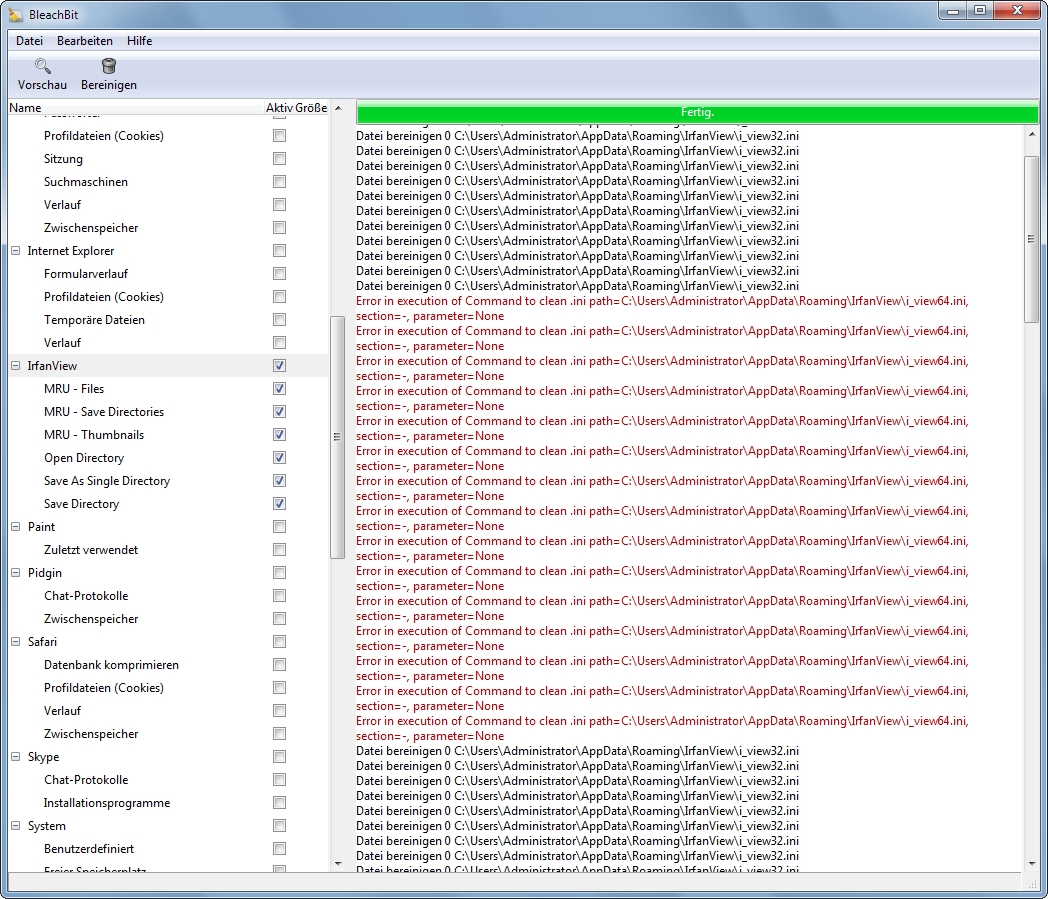The height and width of the screenshot is (899, 1048).
Task: Collapse the Pidgin tree node
Action: (16, 573)
